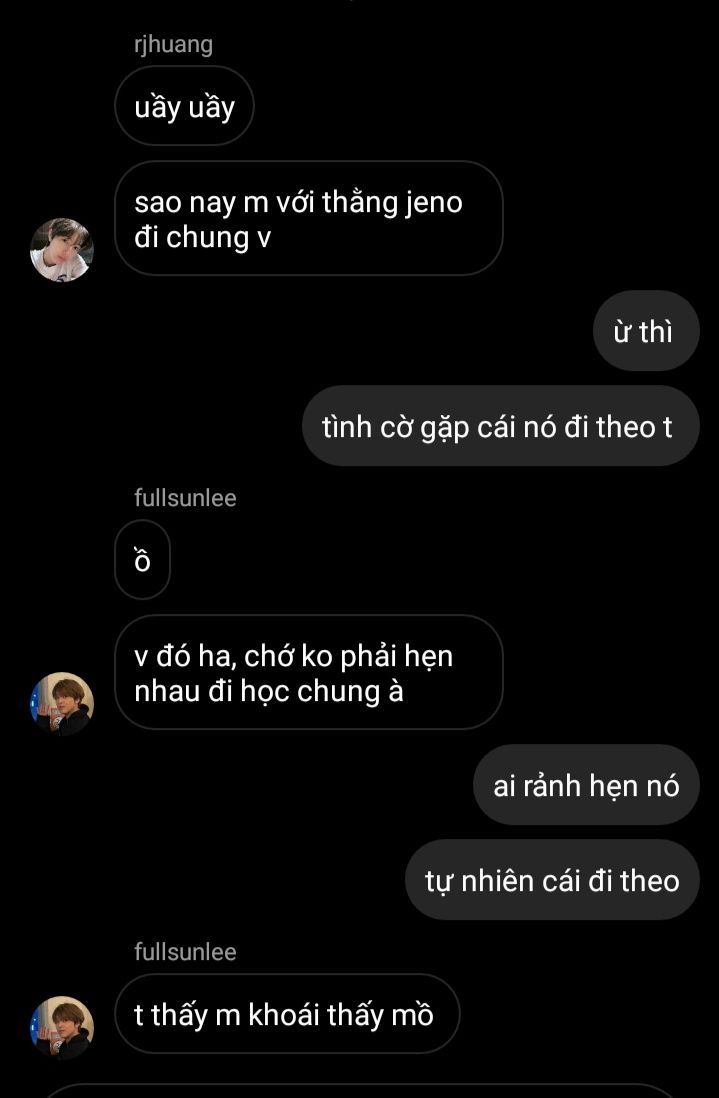
Task: Select the 't thấy m khoái thấy mồ' bubble
Action: point(287,1013)
